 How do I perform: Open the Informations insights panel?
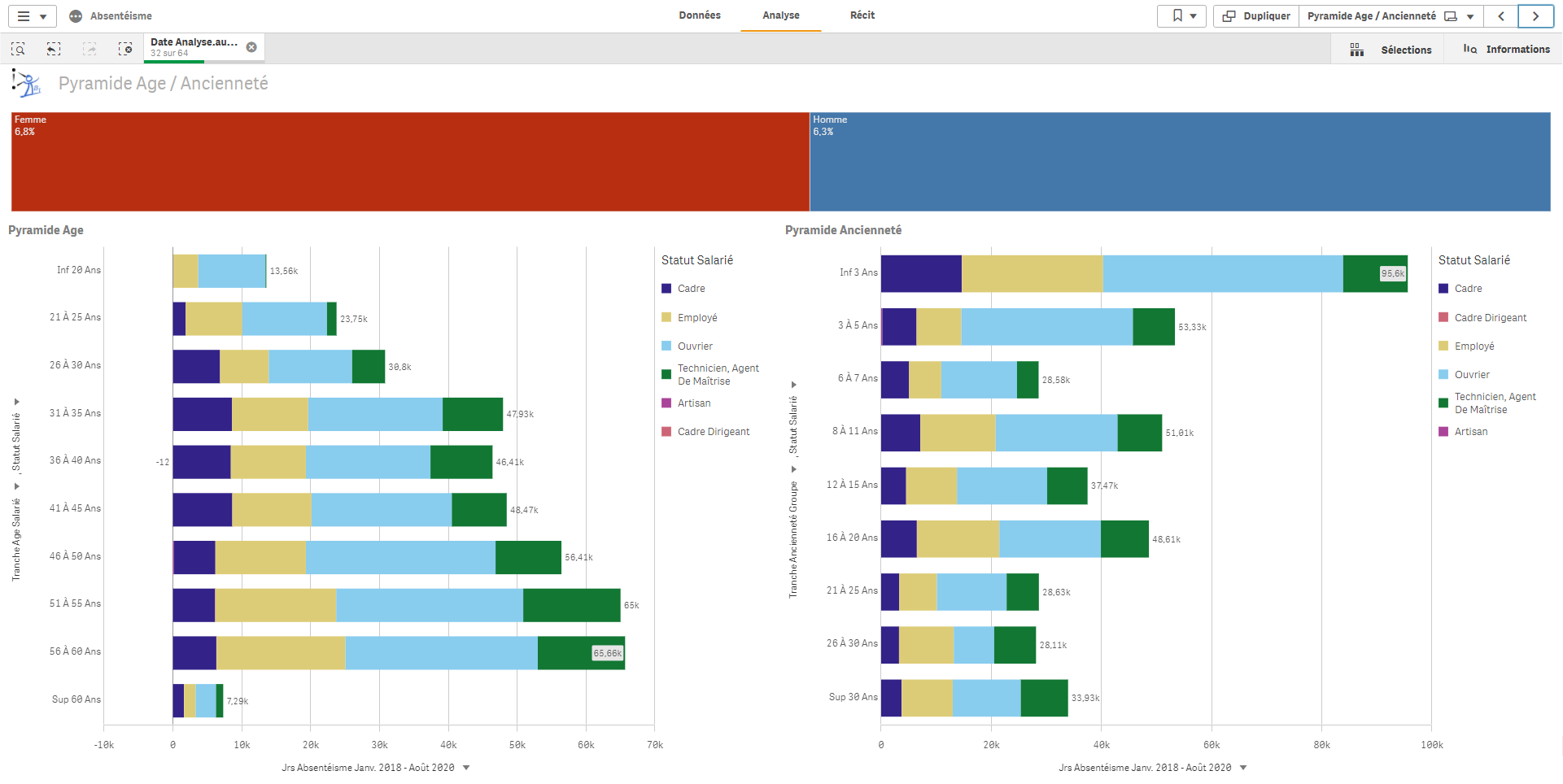pyautogui.click(x=1506, y=50)
